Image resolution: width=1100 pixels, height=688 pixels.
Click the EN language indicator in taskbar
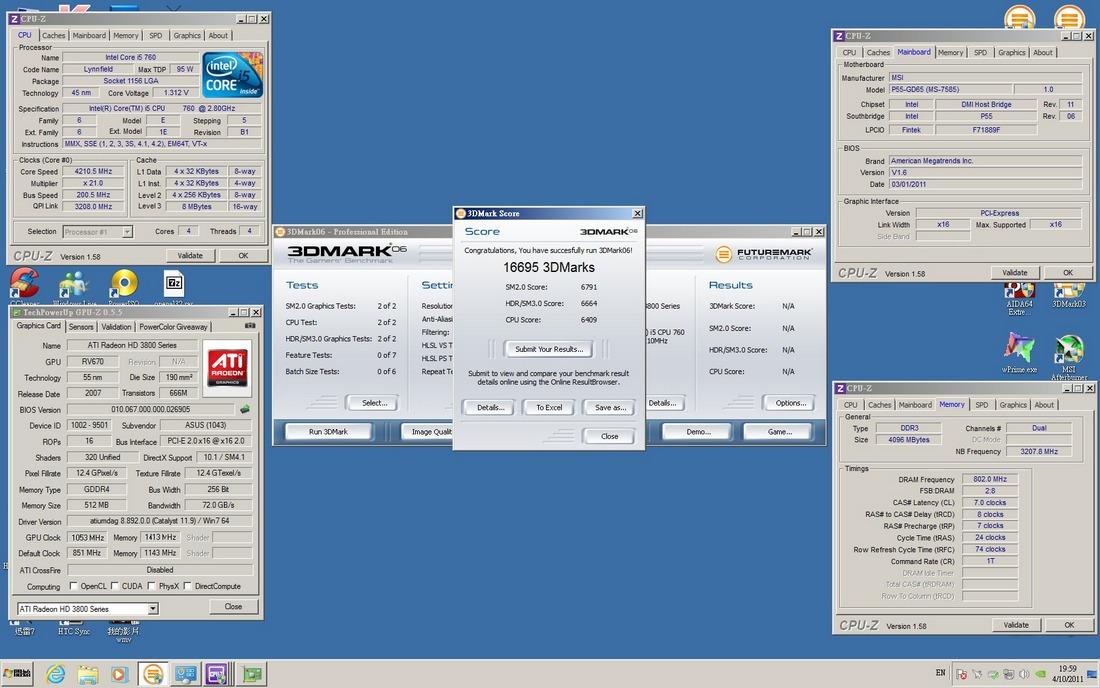(940, 673)
